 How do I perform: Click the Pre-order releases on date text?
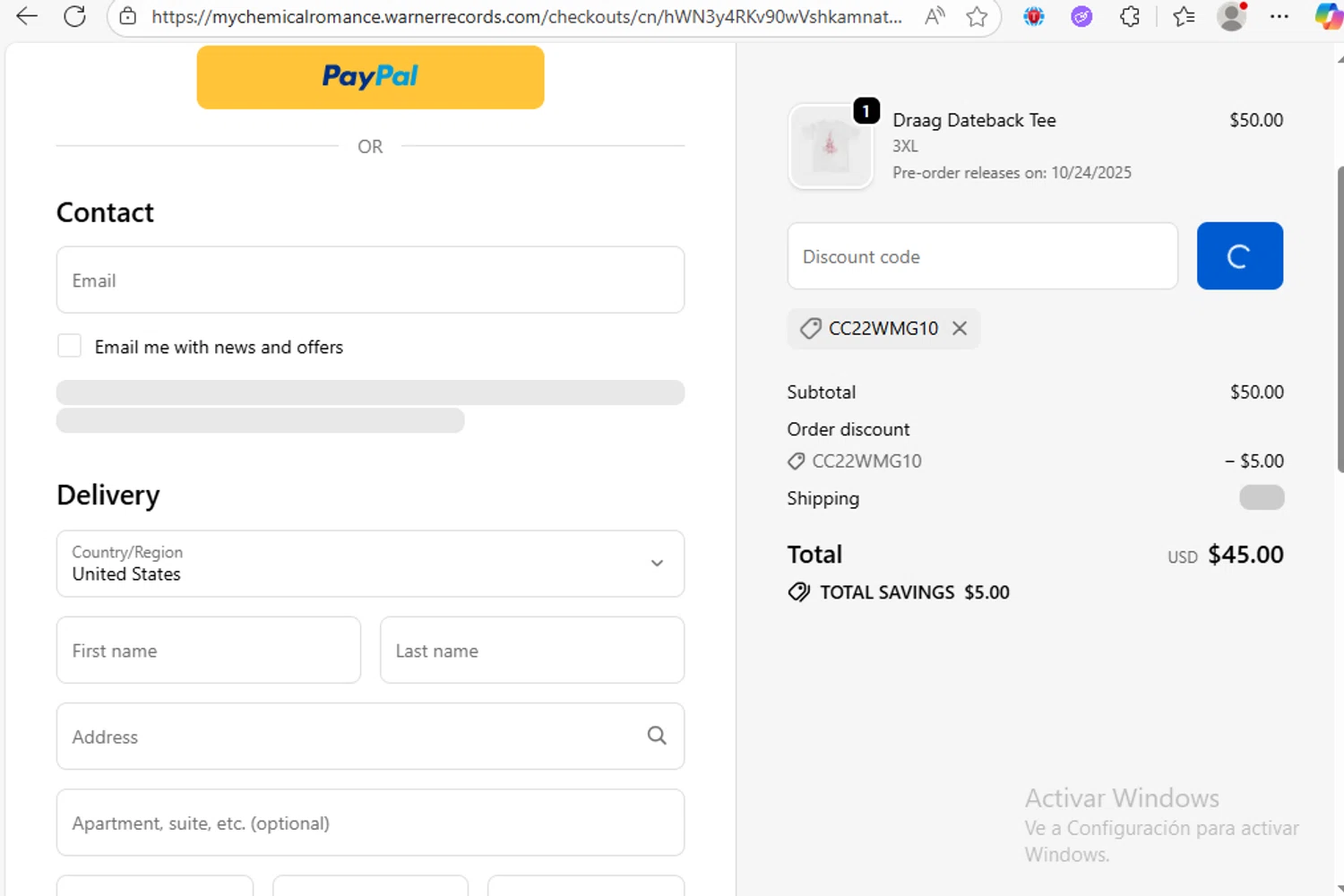coord(1012,173)
